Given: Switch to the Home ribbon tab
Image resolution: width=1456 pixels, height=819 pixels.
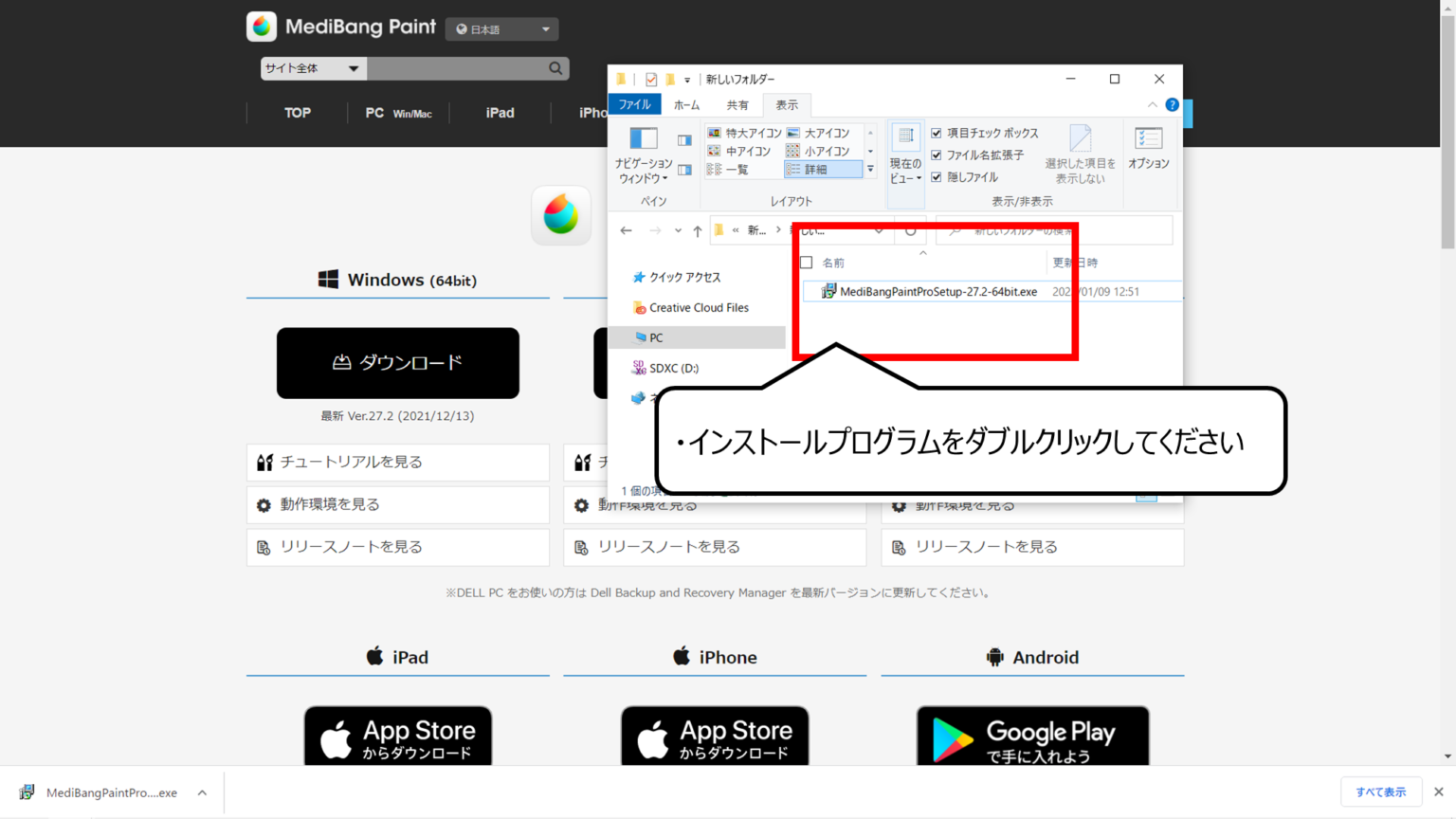Looking at the screenshot, I should coord(686,105).
